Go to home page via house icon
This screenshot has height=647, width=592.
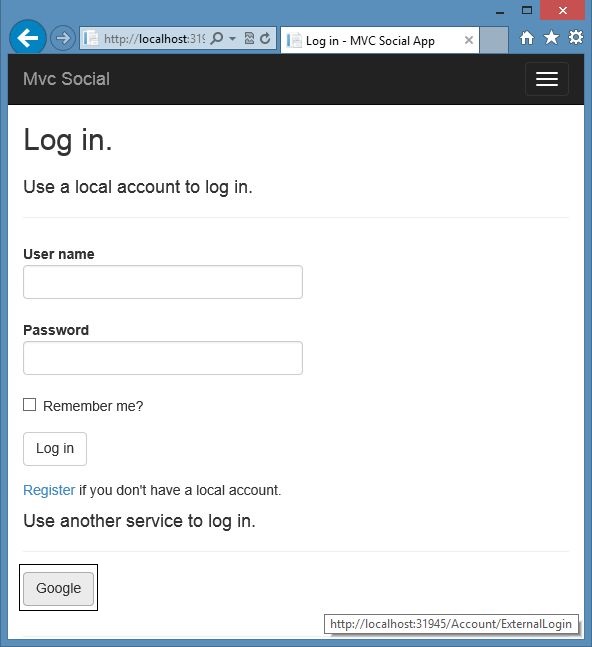(527, 38)
